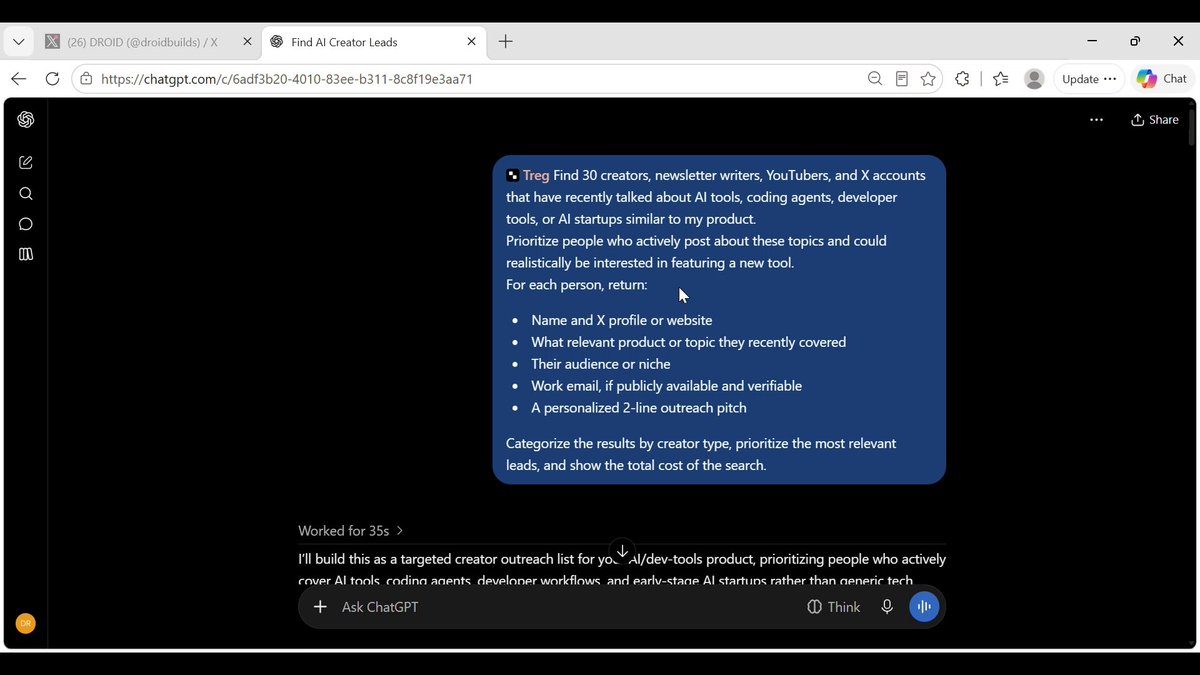1200x675 pixels.
Task: Close the DROID X tab
Action: tap(247, 42)
